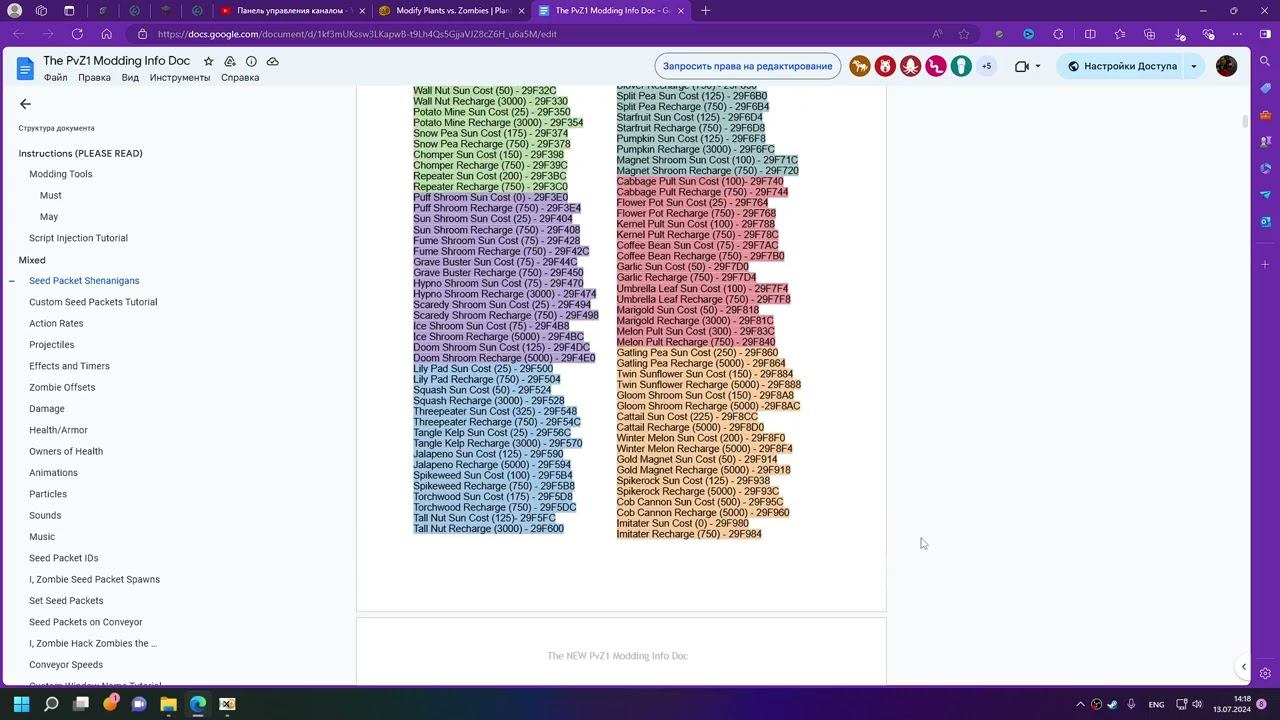This screenshot has height=720, width=1280.
Task: Open File Explorer from the taskbar
Action: click(x=168, y=704)
